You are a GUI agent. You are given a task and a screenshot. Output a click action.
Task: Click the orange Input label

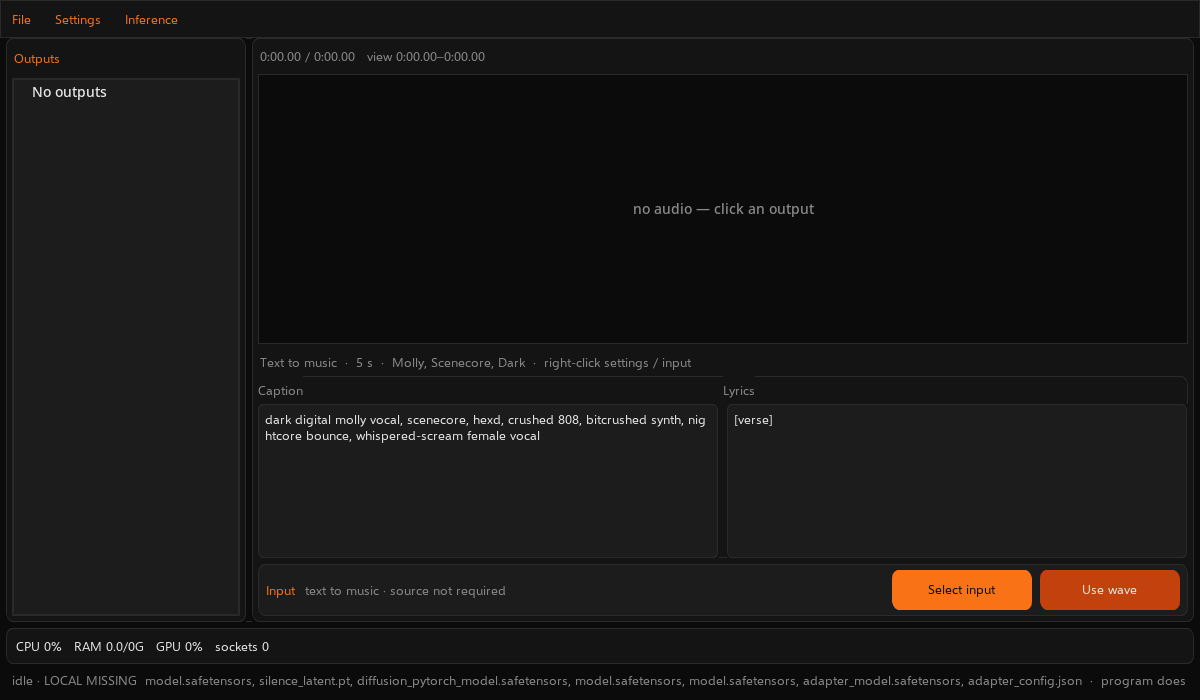pos(280,591)
